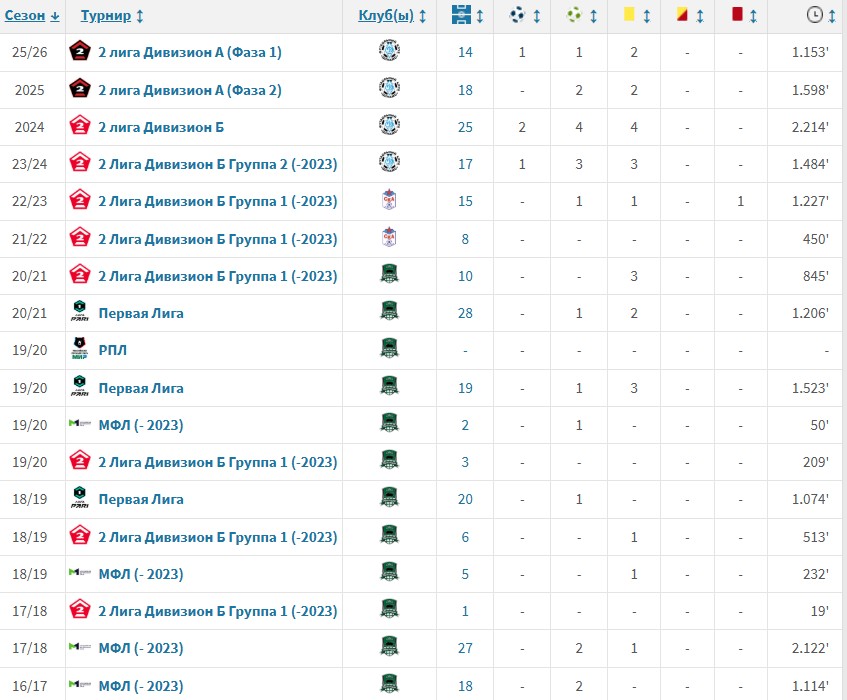Image resolution: width=847 pixels, height=700 pixels.
Task: Sort by goals football icon
Action: (x=517, y=15)
